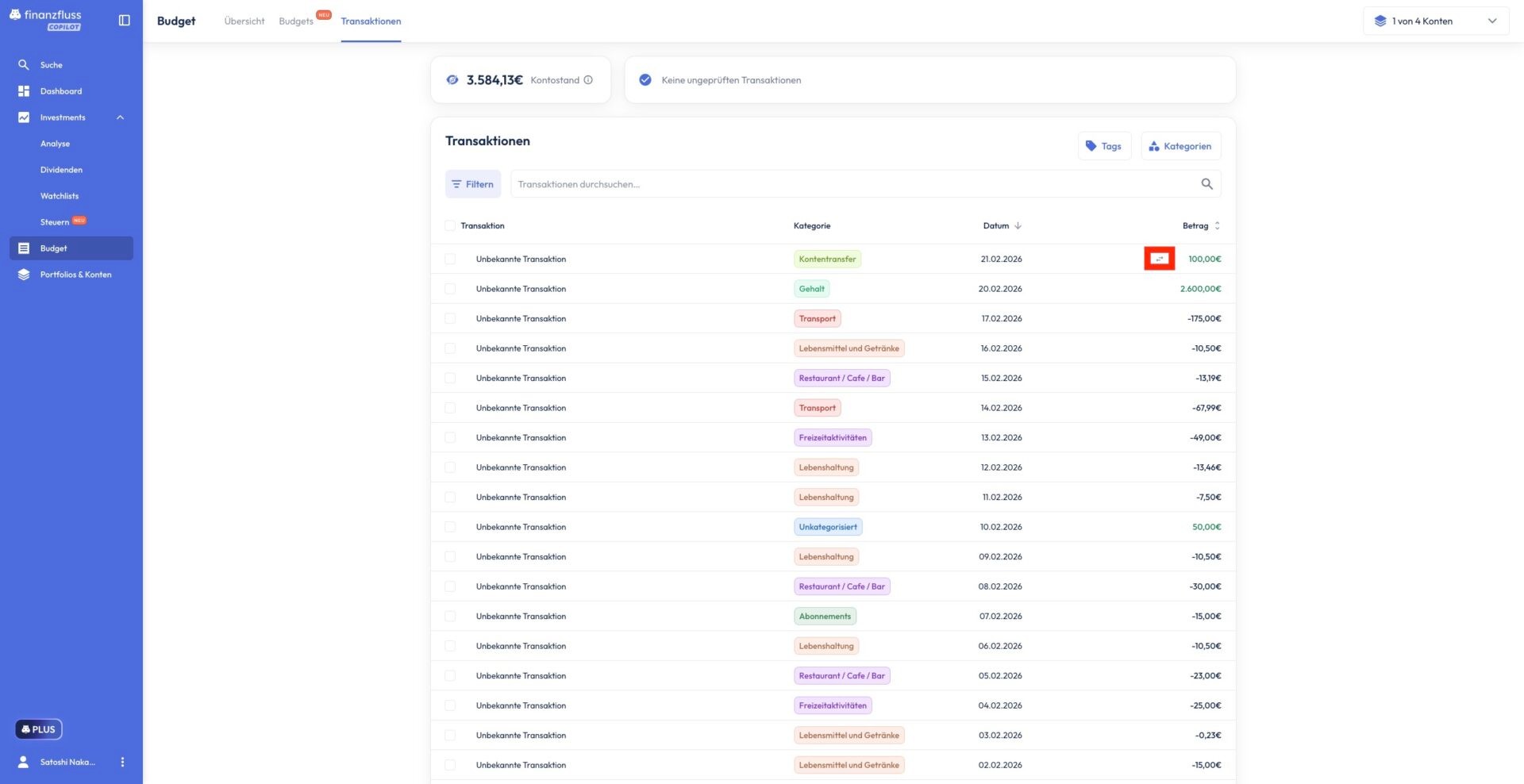Check the Gehalt transaction row checkbox
Screen dimensions: 1524x784
pos(450,289)
